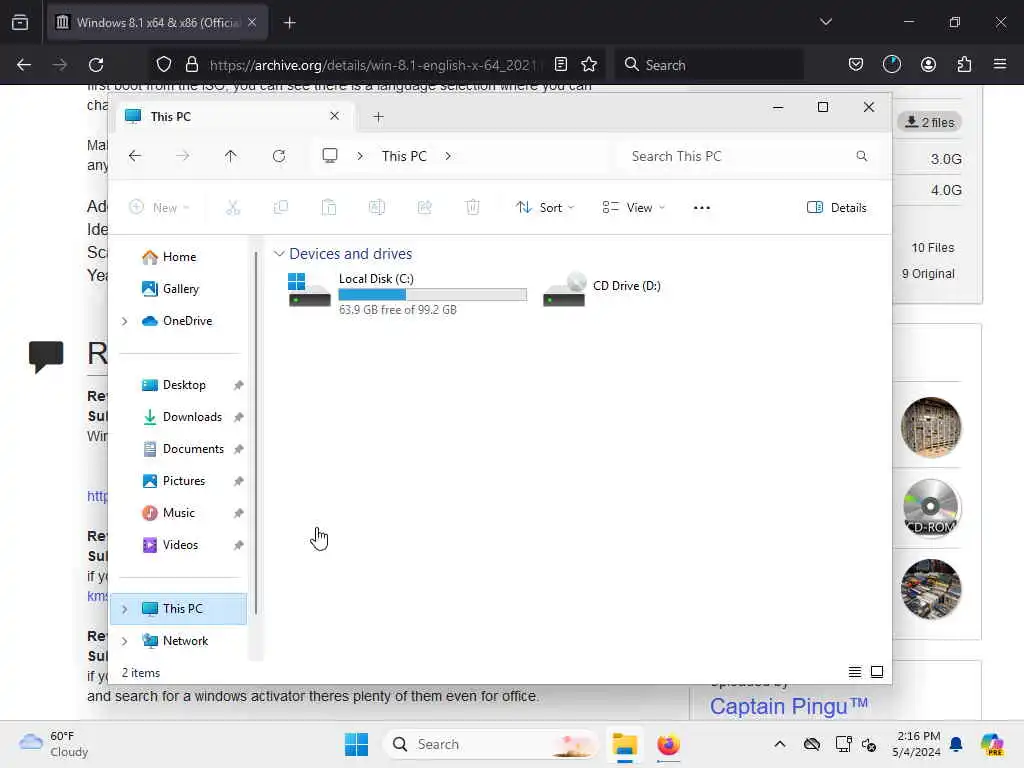The image size is (1024, 768).
Task: Open Desktop folder in navigation pane
Action: (x=178, y=385)
